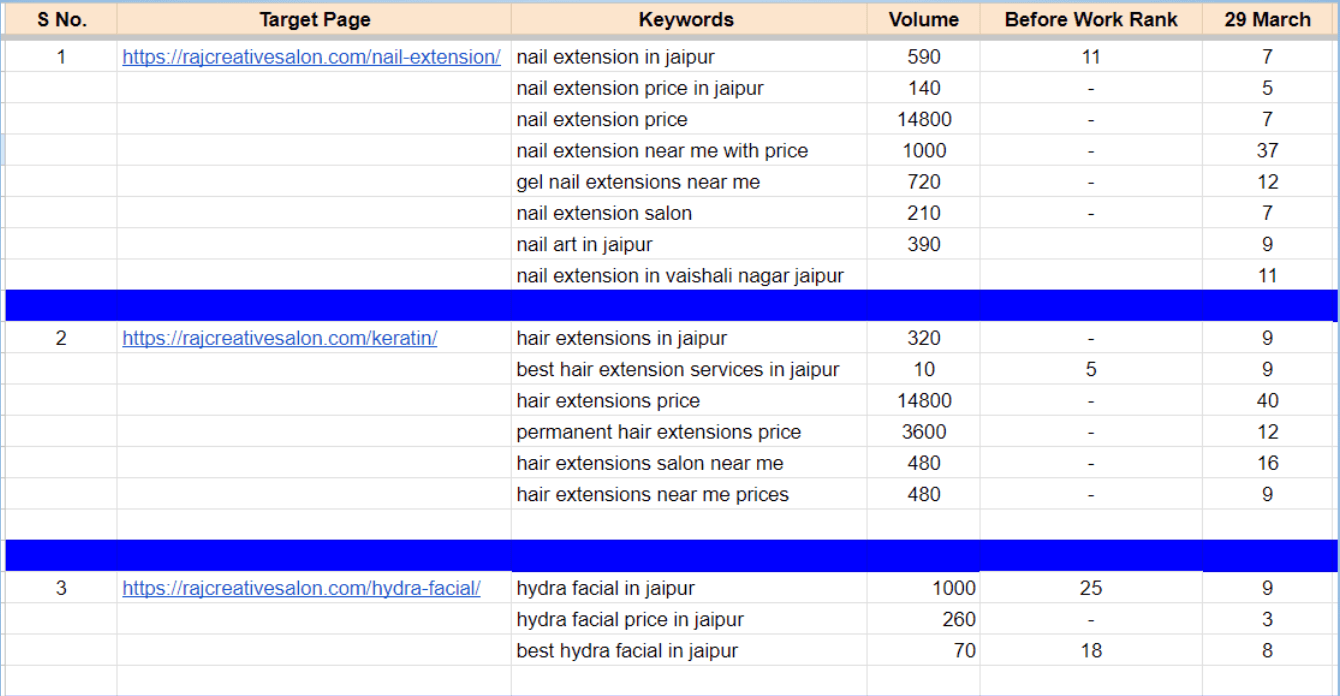Image resolution: width=1340 pixels, height=696 pixels.
Task: Select the volume value 590
Action: click(923, 57)
